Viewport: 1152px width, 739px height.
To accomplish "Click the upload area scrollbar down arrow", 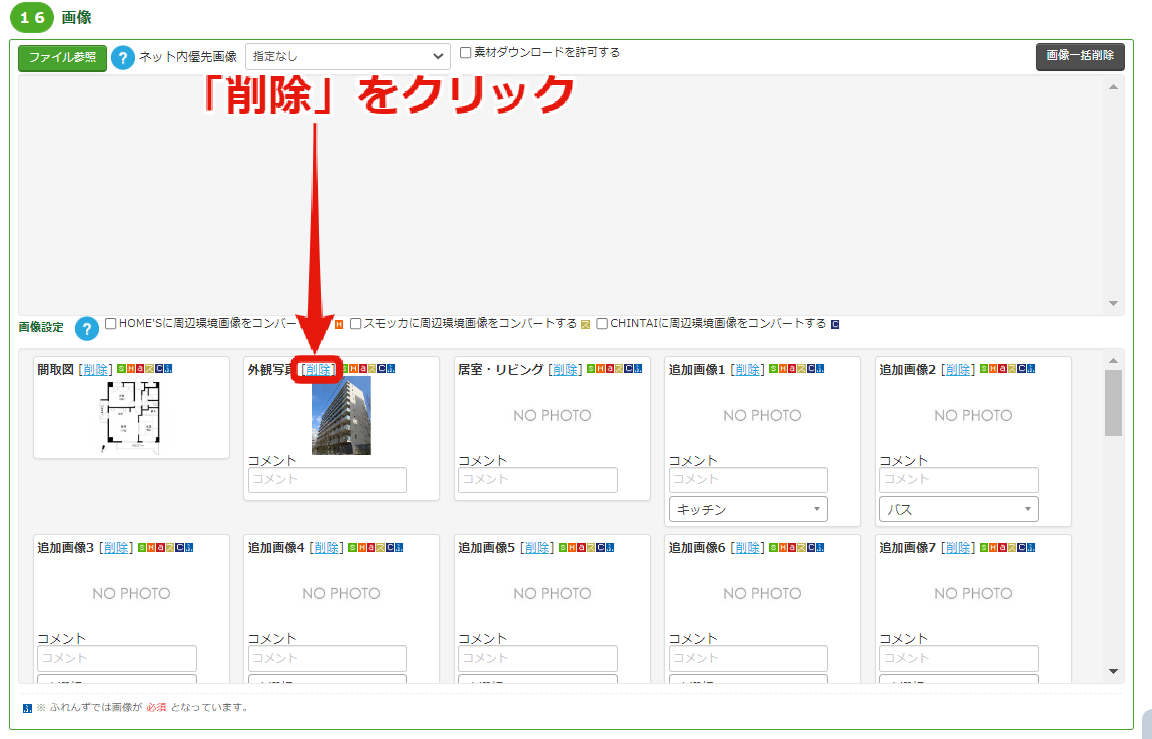I will pyautogui.click(x=1113, y=303).
